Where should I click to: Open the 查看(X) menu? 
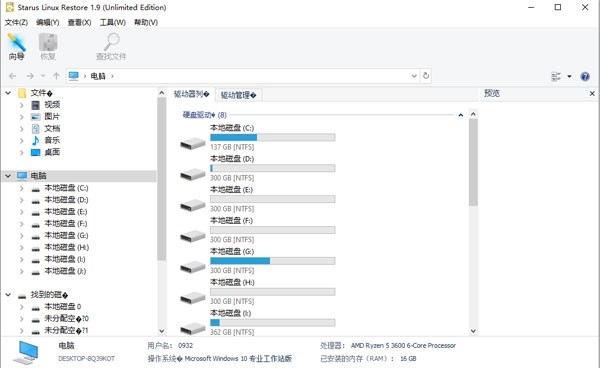click(x=79, y=22)
